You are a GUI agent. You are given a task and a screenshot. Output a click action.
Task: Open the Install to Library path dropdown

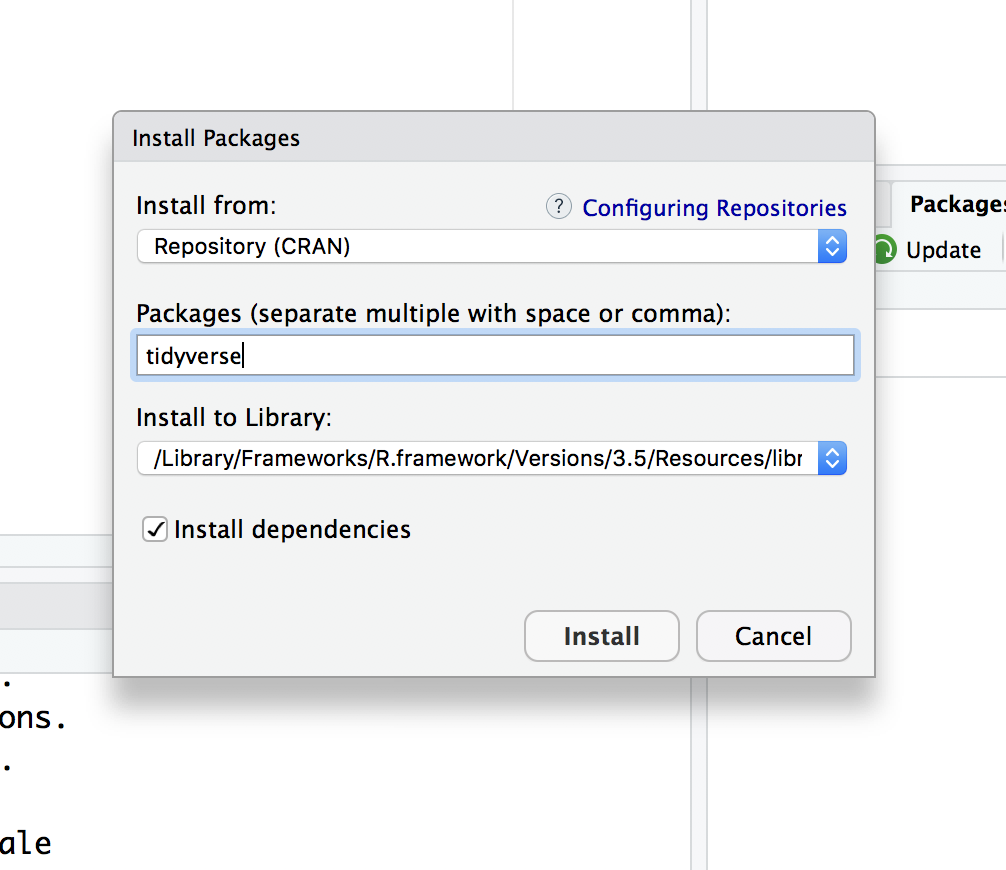[478, 459]
